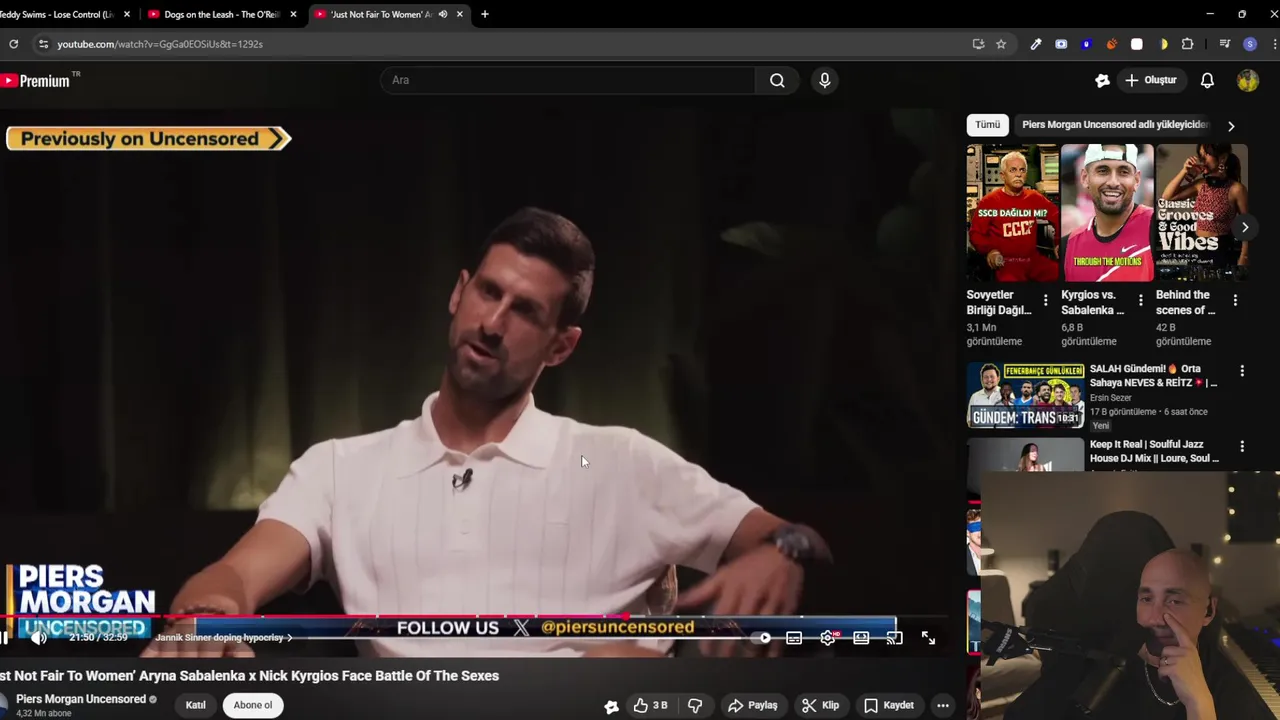Screen dimensions: 1280x720
Task: Open YouTube account avatar menu
Action: (x=1248, y=81)
